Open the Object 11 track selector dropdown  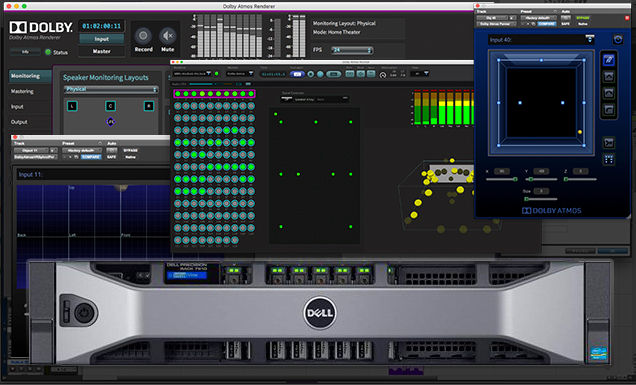(32, 151)
